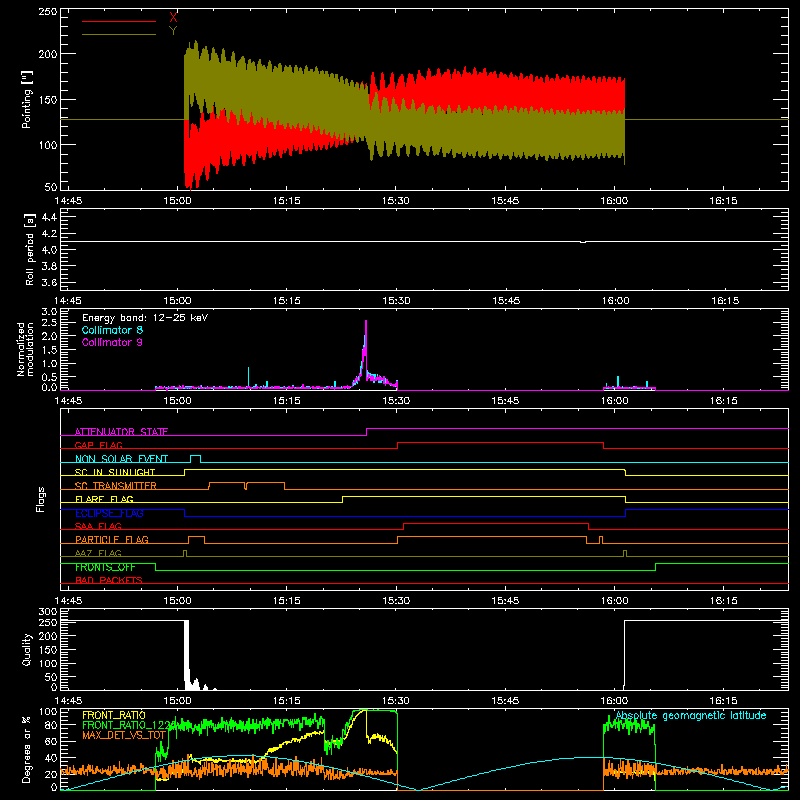800x800 pixels.
Task: Click the 300 tick on Quality axis
Action: [x=48, y=612]
